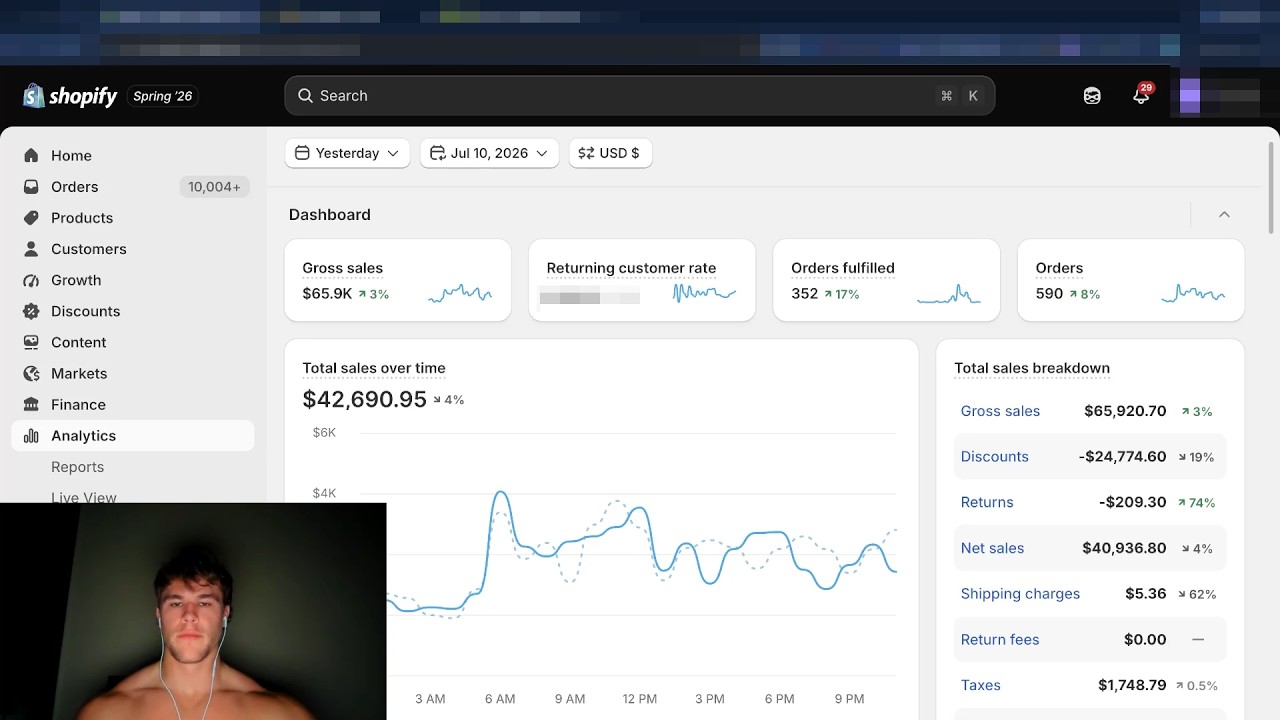Viewport: 1280px width, 720px height.
Task: Click the Content image icon
Action: (x=31, y=342)
